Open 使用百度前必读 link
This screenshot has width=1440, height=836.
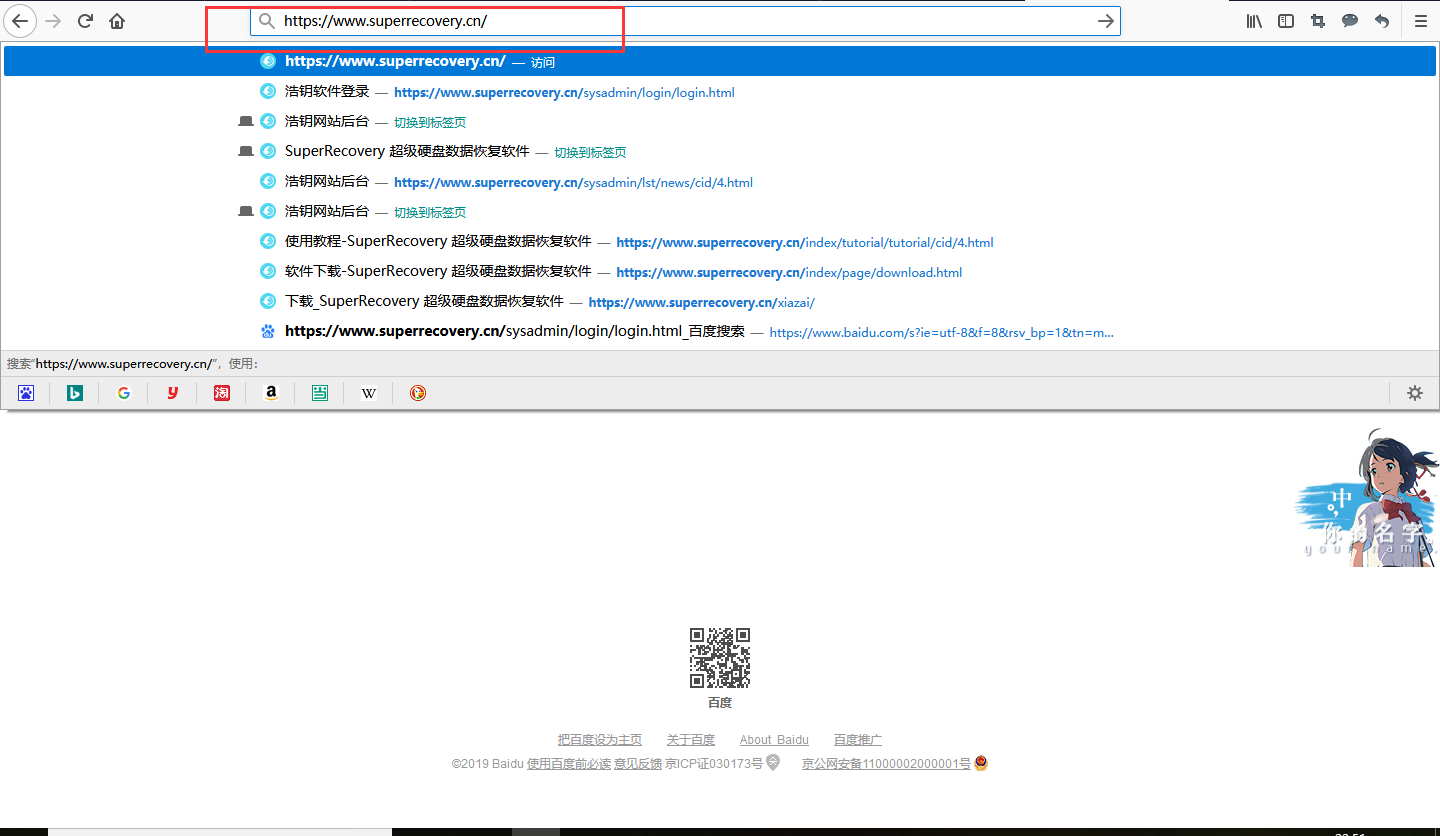(x=569, y=764)
